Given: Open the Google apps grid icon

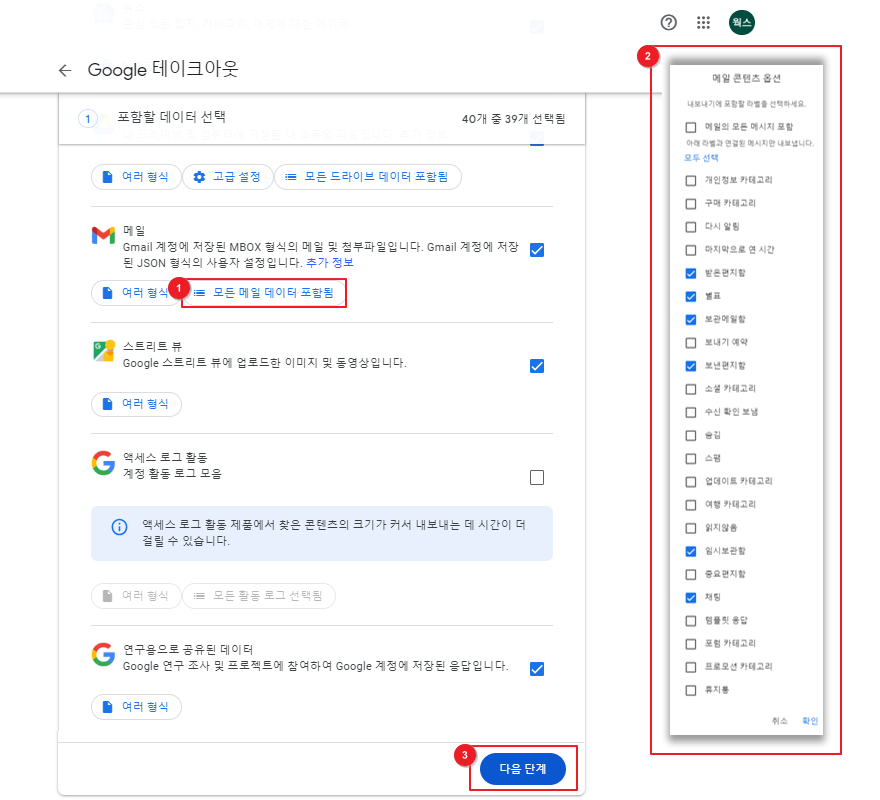Looking at the screenshot, I should [x=703, y=22].
